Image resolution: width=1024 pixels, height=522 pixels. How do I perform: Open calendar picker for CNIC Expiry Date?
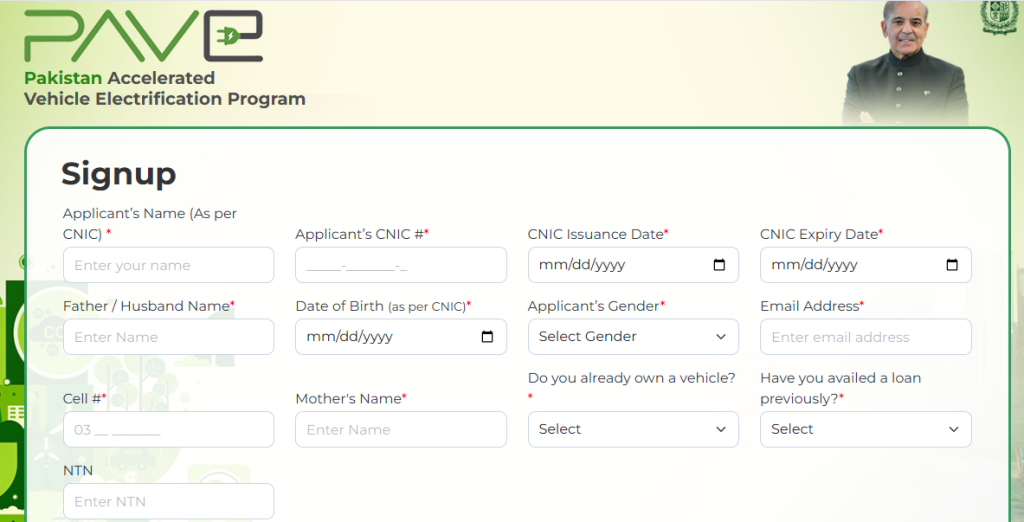952,265
